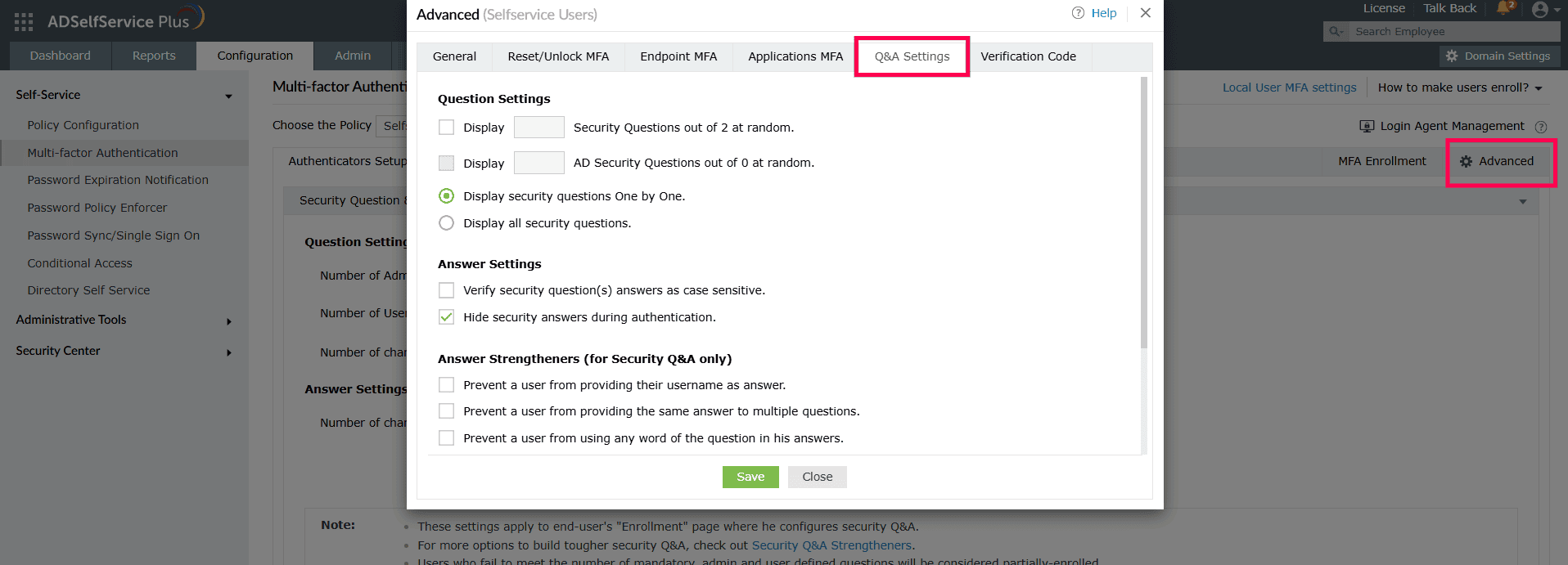1568x565 pixels.
Task: Click the Help question mark icon
Action: tap(1078, 13)
